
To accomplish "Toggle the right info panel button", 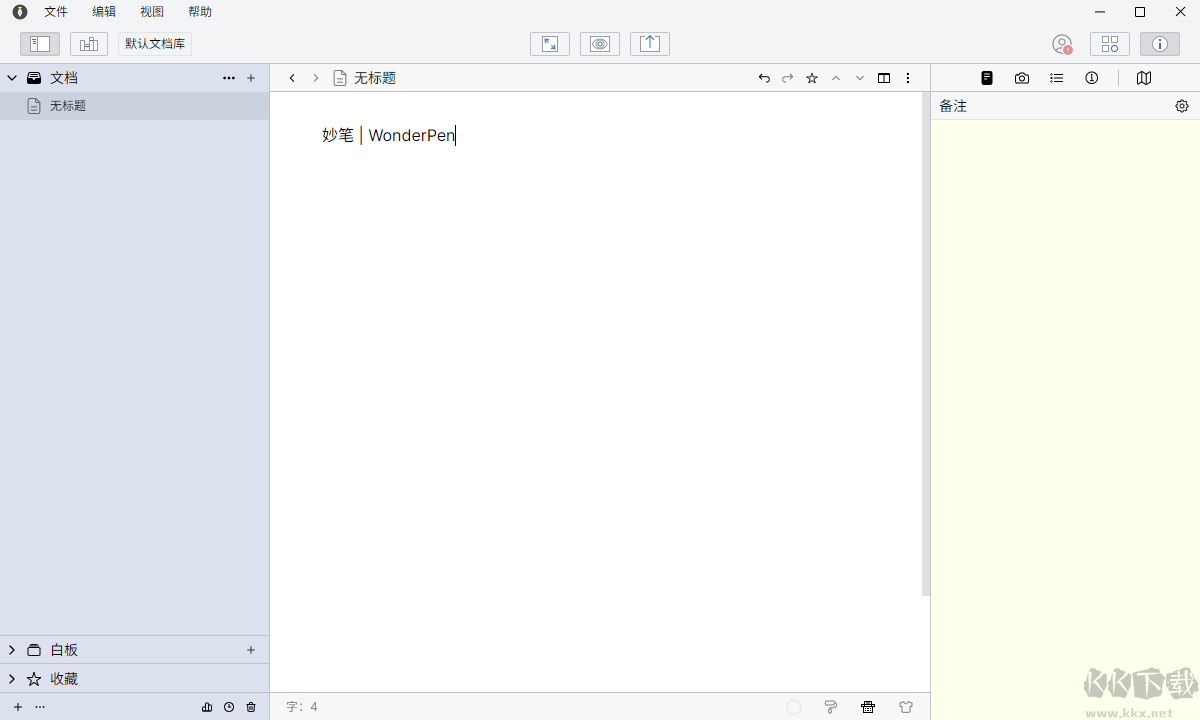I will (1160, 44).
